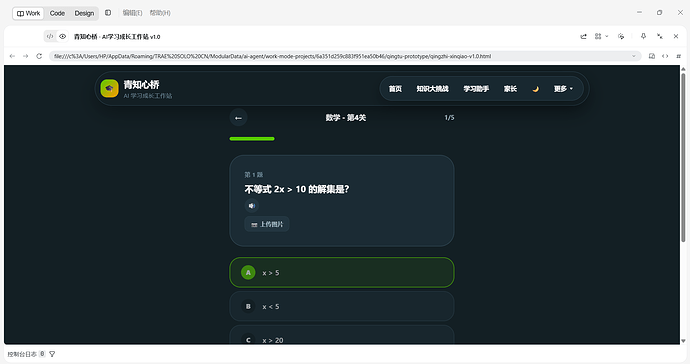
Task: Reload the preview page
Action: point(39,56)
